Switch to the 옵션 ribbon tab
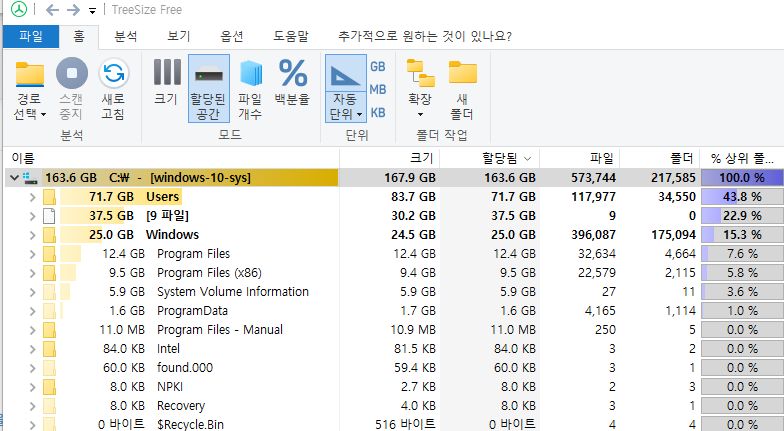 (x=232, y=36)
